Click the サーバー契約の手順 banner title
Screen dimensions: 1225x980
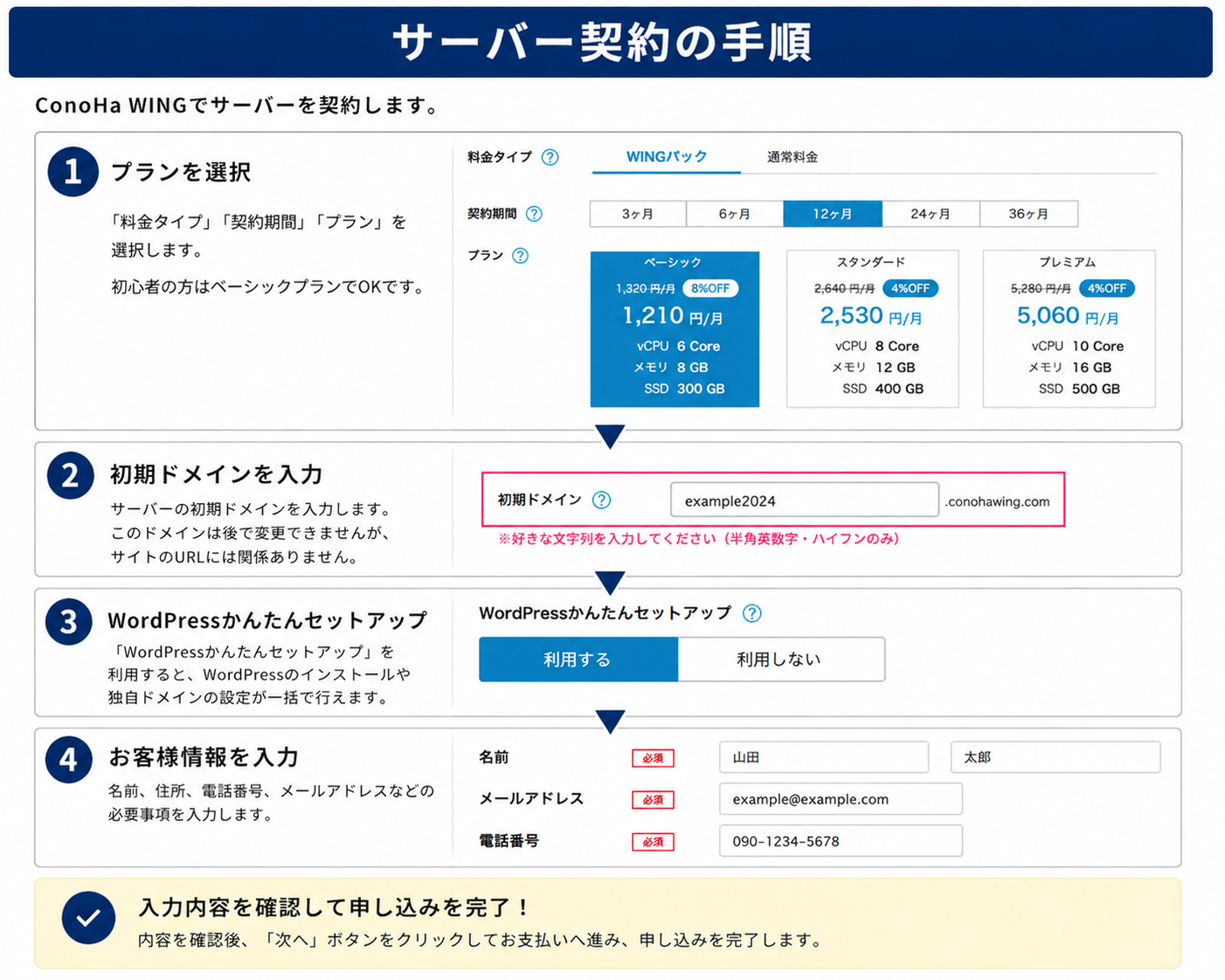[x=602, y=42]
